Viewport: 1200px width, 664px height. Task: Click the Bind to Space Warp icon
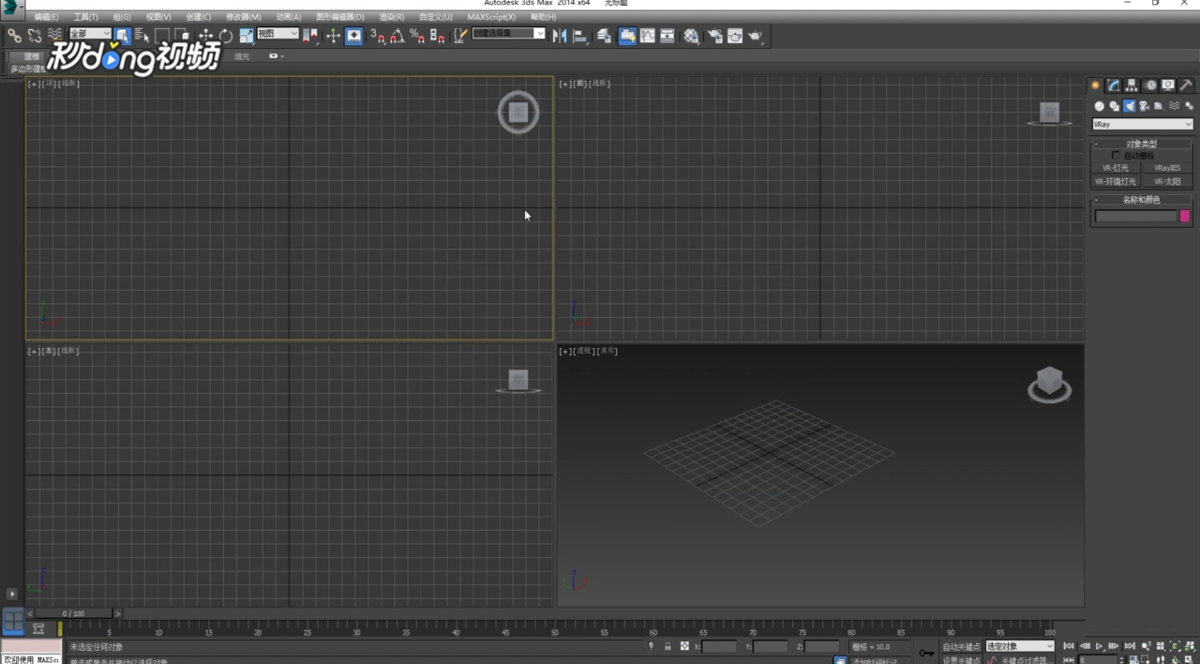point(55,35)
